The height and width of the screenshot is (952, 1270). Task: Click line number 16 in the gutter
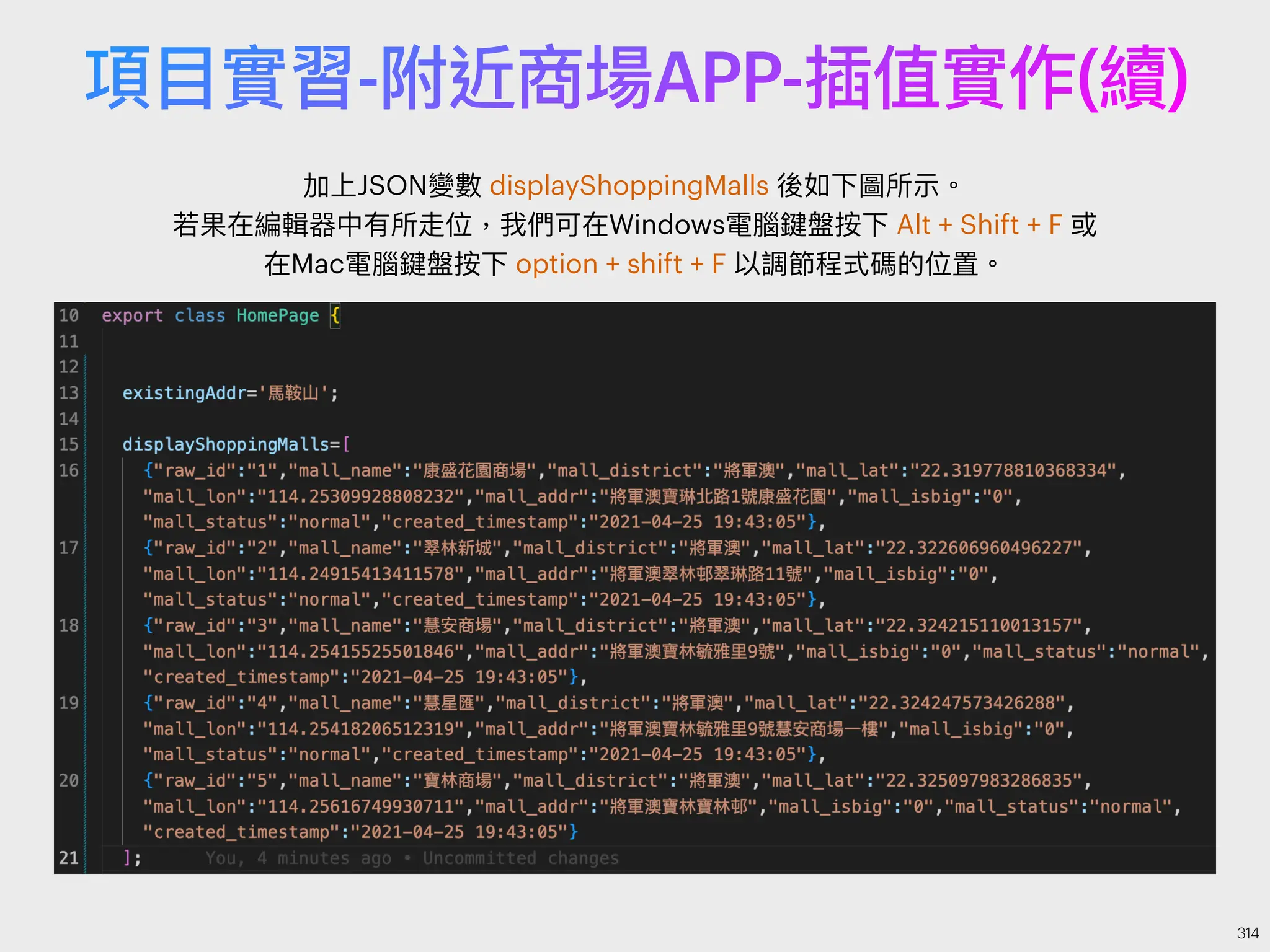pyautogui.click(x=69, y=470)
